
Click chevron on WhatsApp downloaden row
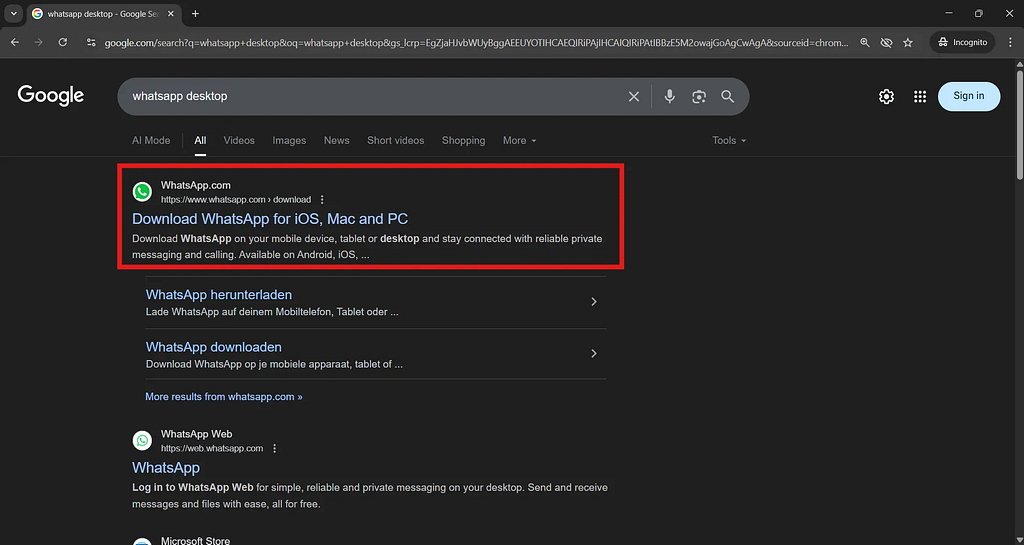[594, 353]
